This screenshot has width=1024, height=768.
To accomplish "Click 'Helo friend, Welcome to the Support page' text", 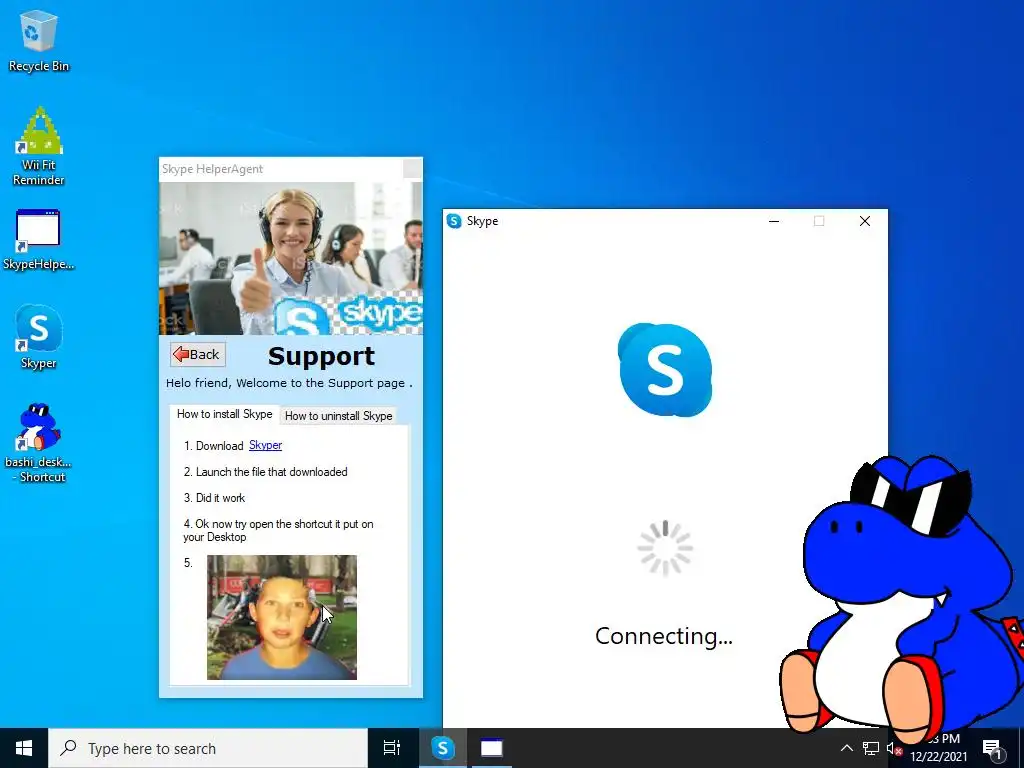I will (x=289, y=383).
